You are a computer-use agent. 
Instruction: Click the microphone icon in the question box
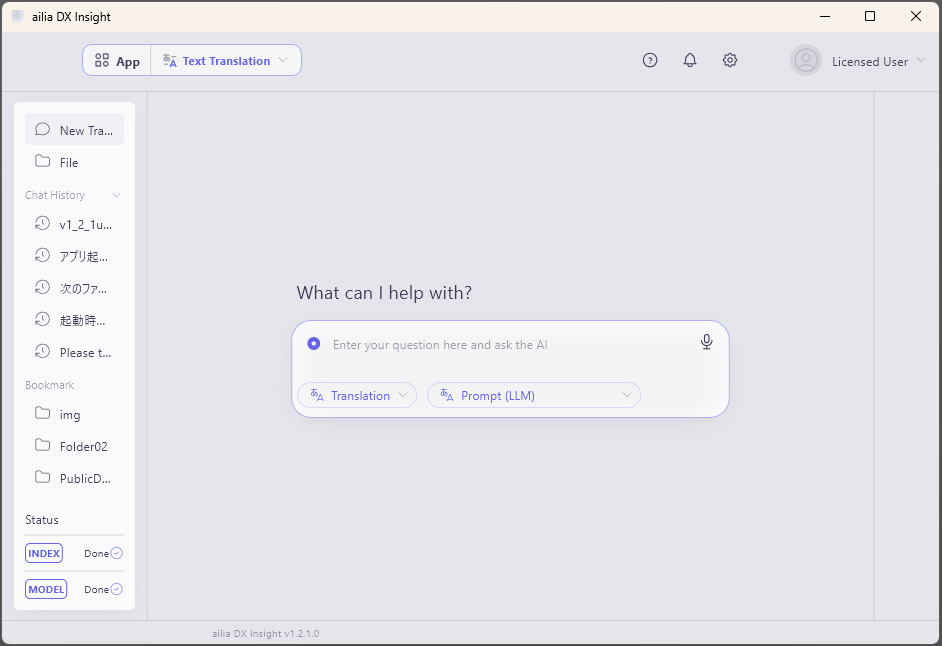tap(706, 342)
